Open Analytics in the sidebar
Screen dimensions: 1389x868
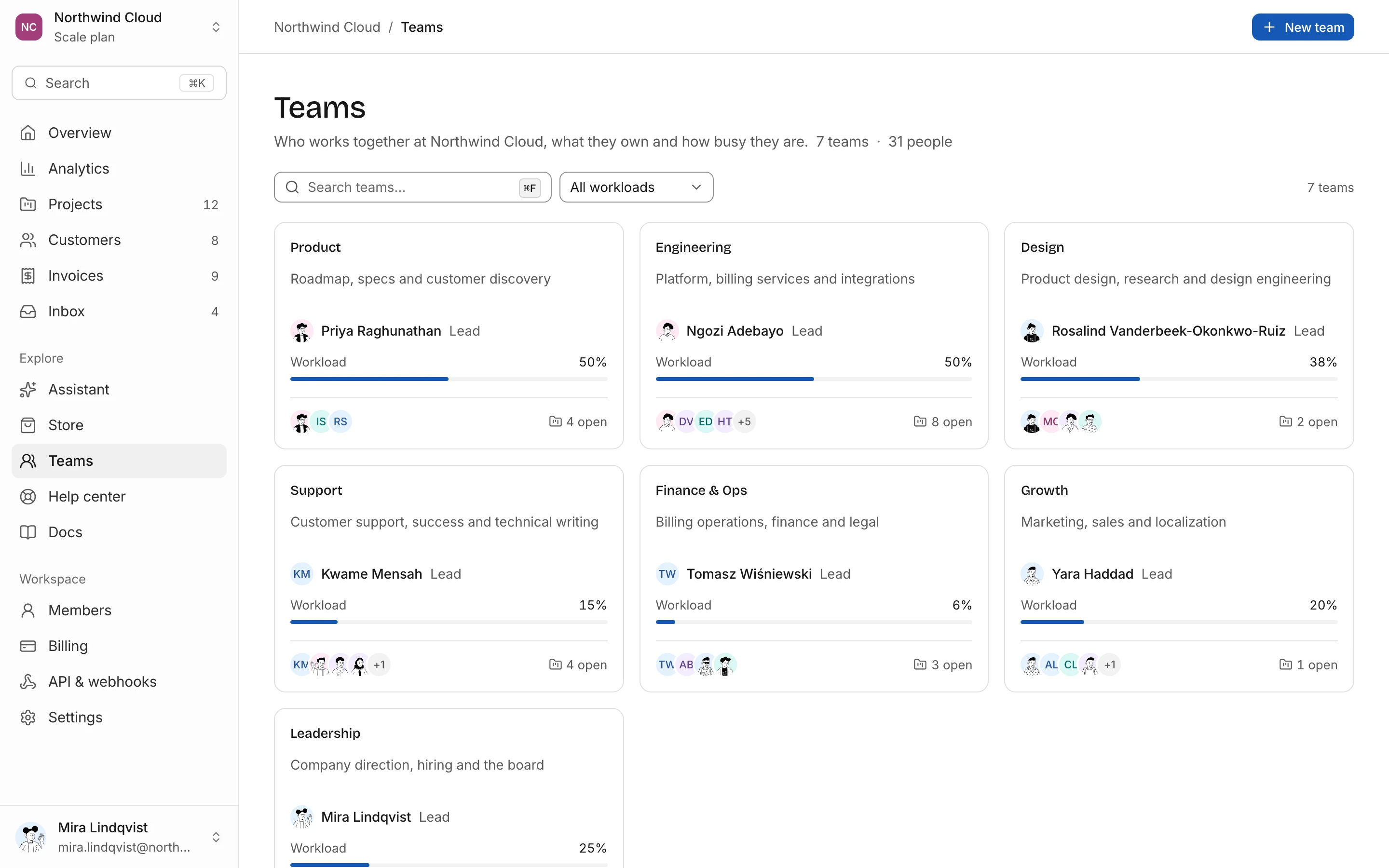click(119, 168)
